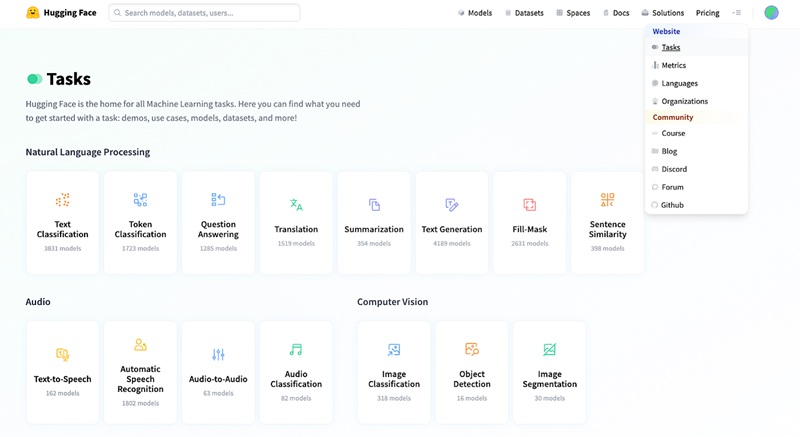Click the Translation card title
The height and width of the screenshot is (437, 800).
296,229
